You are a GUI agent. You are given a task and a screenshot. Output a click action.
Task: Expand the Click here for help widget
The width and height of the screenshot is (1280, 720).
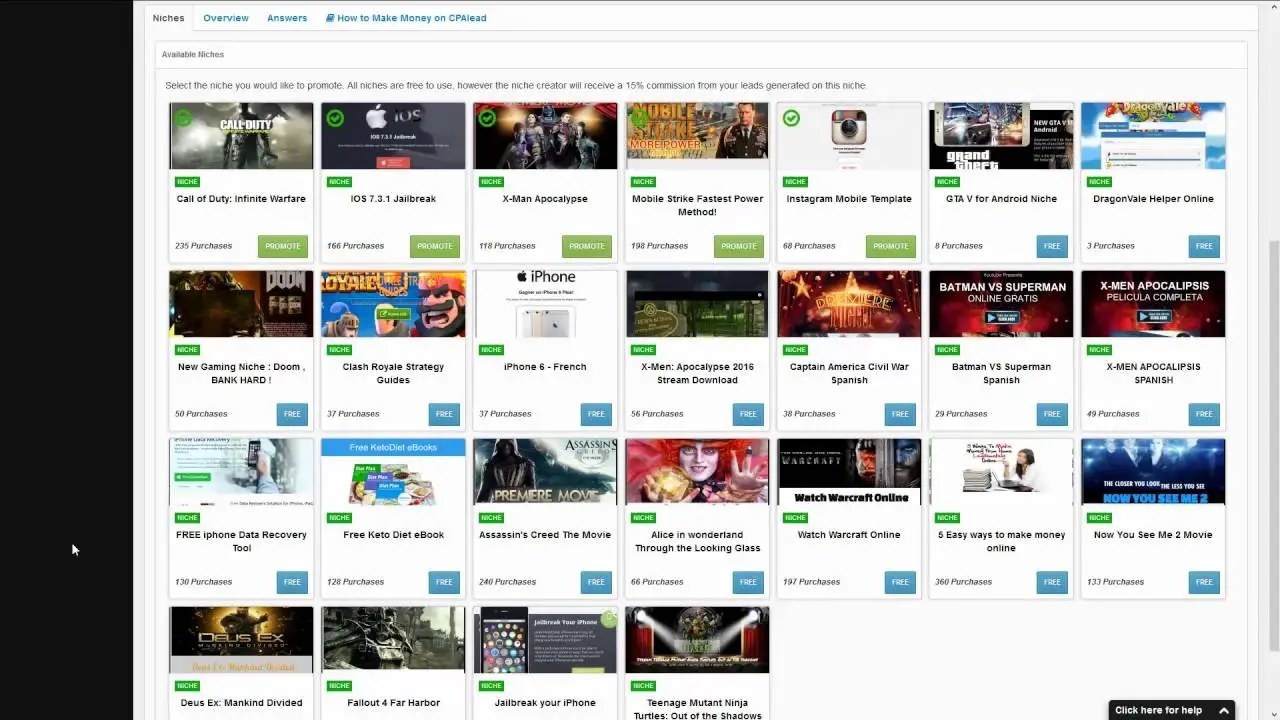tap(1172, 710)
